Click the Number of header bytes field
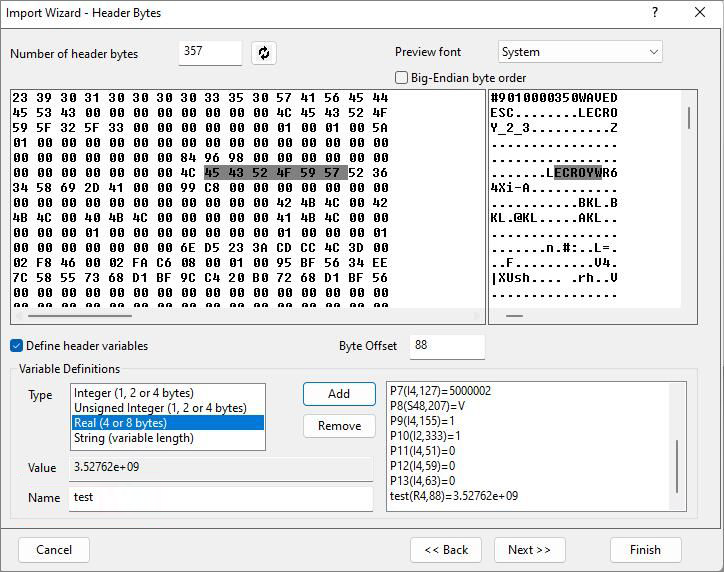 pos(210,53)
